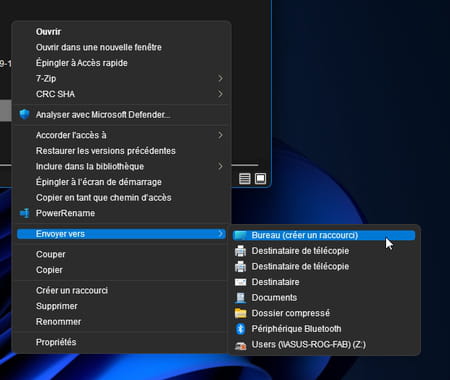The width and height of the screenshot is (450, 380).
Task: Click the first Destinataire de télécopie fax icon
Action: [240, 251]
